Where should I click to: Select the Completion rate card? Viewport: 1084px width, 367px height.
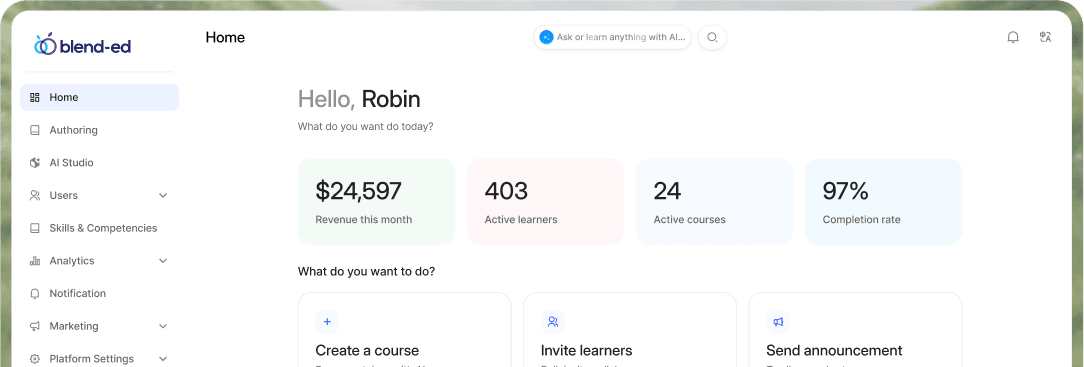coord(884,201)
